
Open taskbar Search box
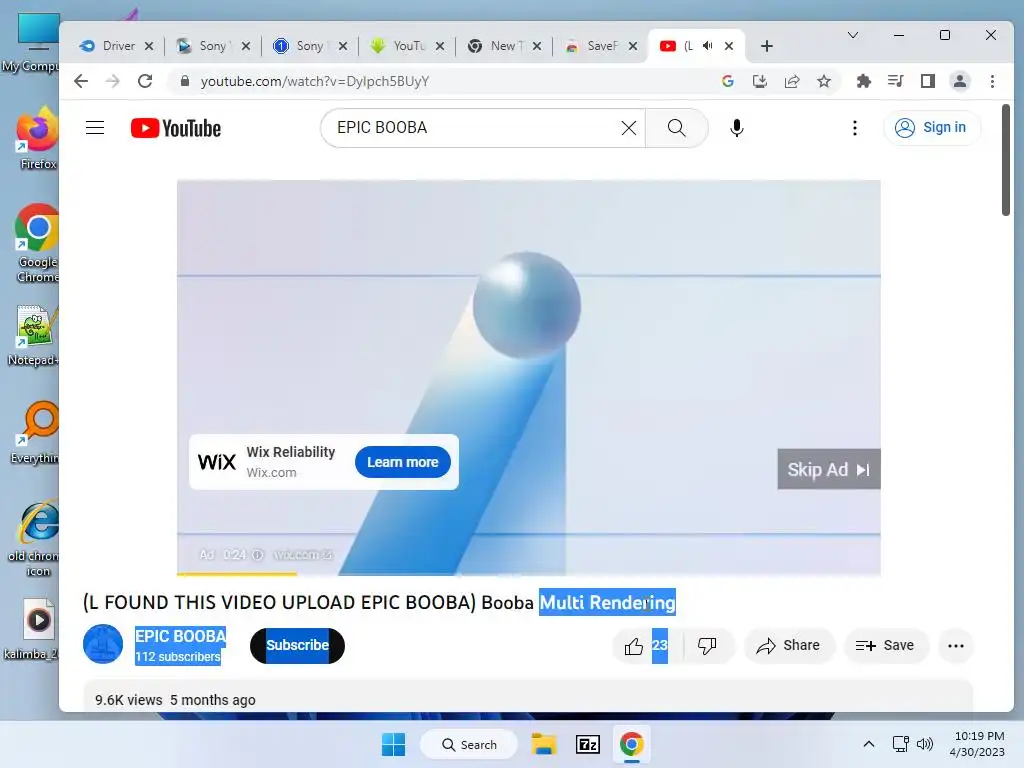pyautogui.click(x=469, y=744)
